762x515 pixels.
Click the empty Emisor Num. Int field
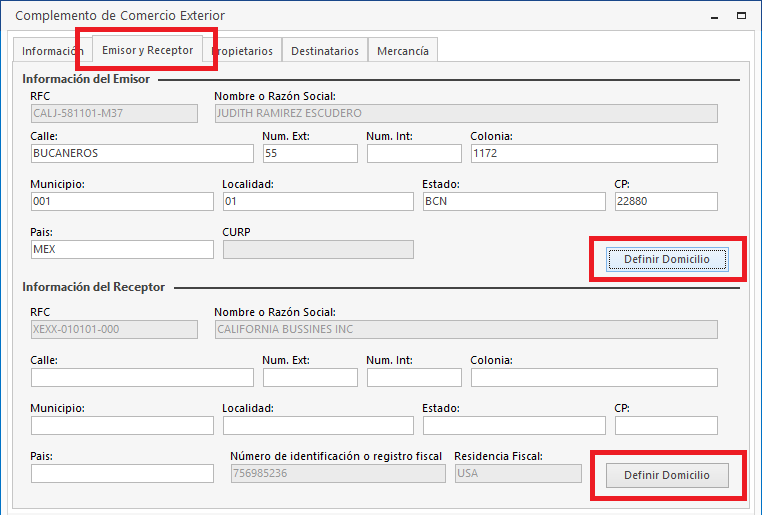click(414, 154)
